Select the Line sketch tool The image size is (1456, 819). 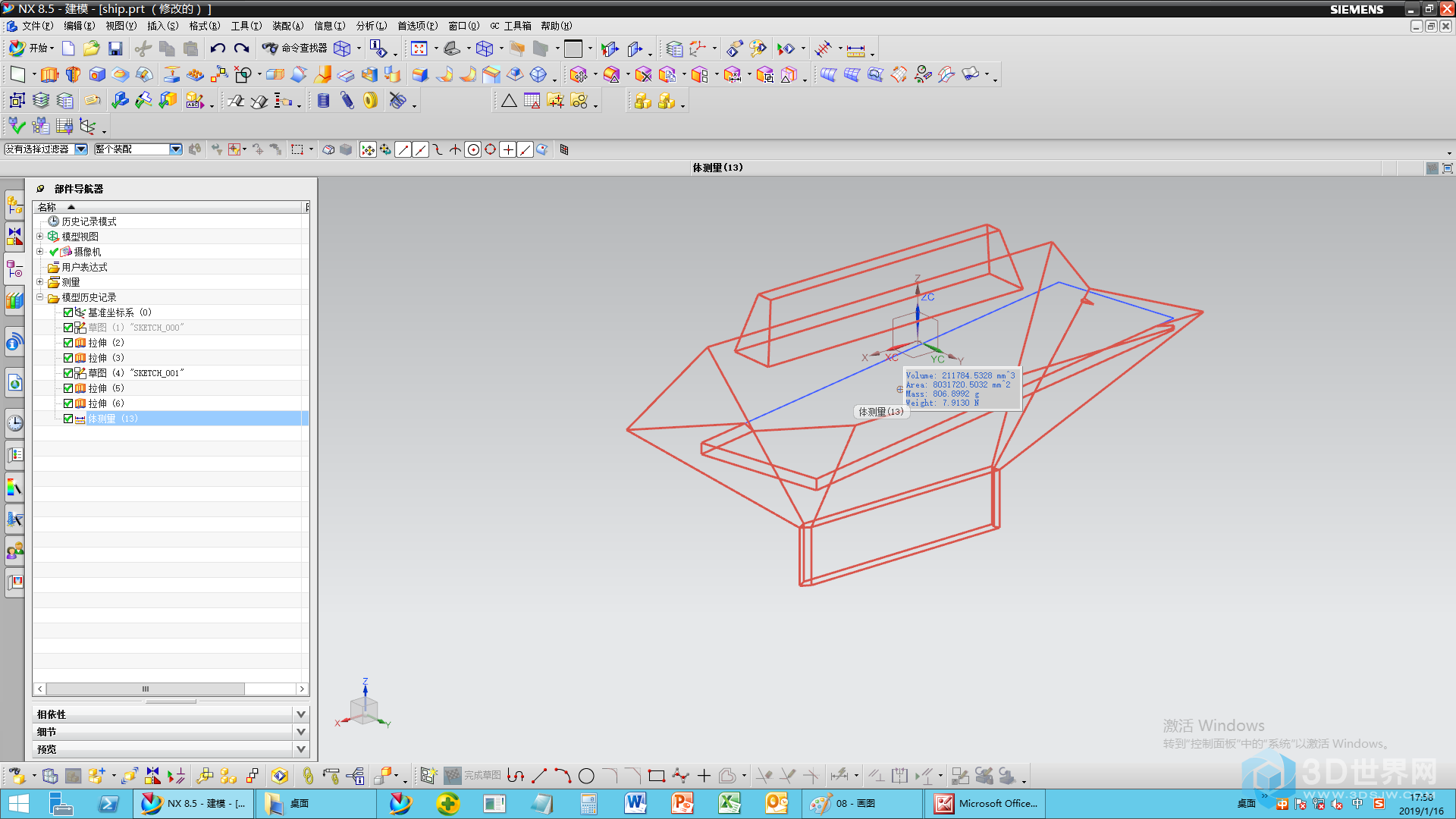tap(539, 776)
